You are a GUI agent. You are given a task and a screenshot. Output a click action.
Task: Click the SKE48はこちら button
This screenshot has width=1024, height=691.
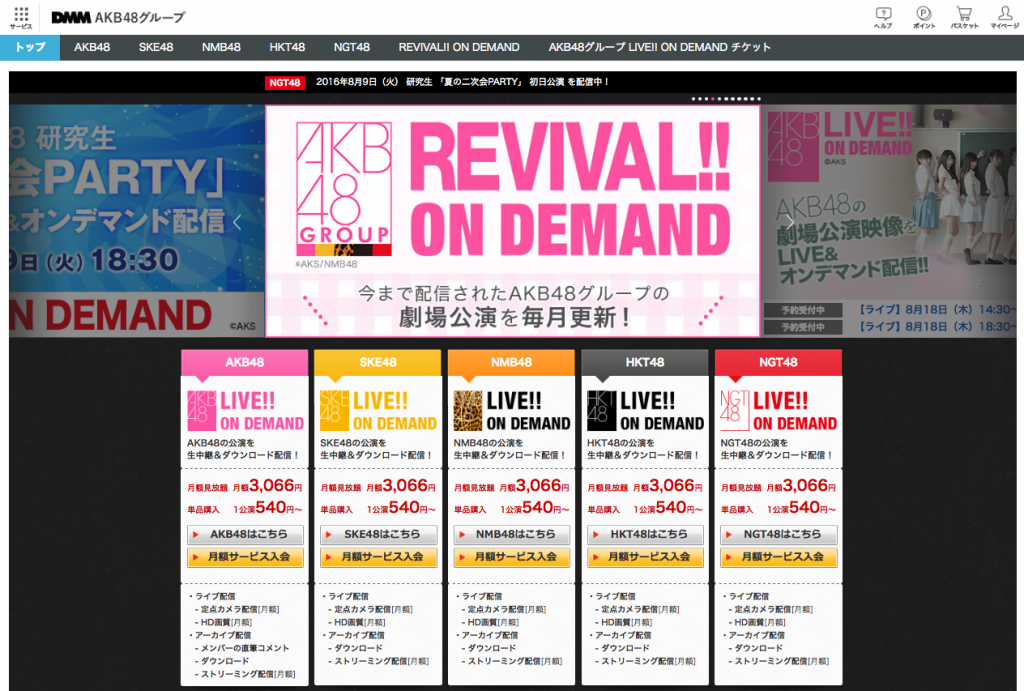378,534
